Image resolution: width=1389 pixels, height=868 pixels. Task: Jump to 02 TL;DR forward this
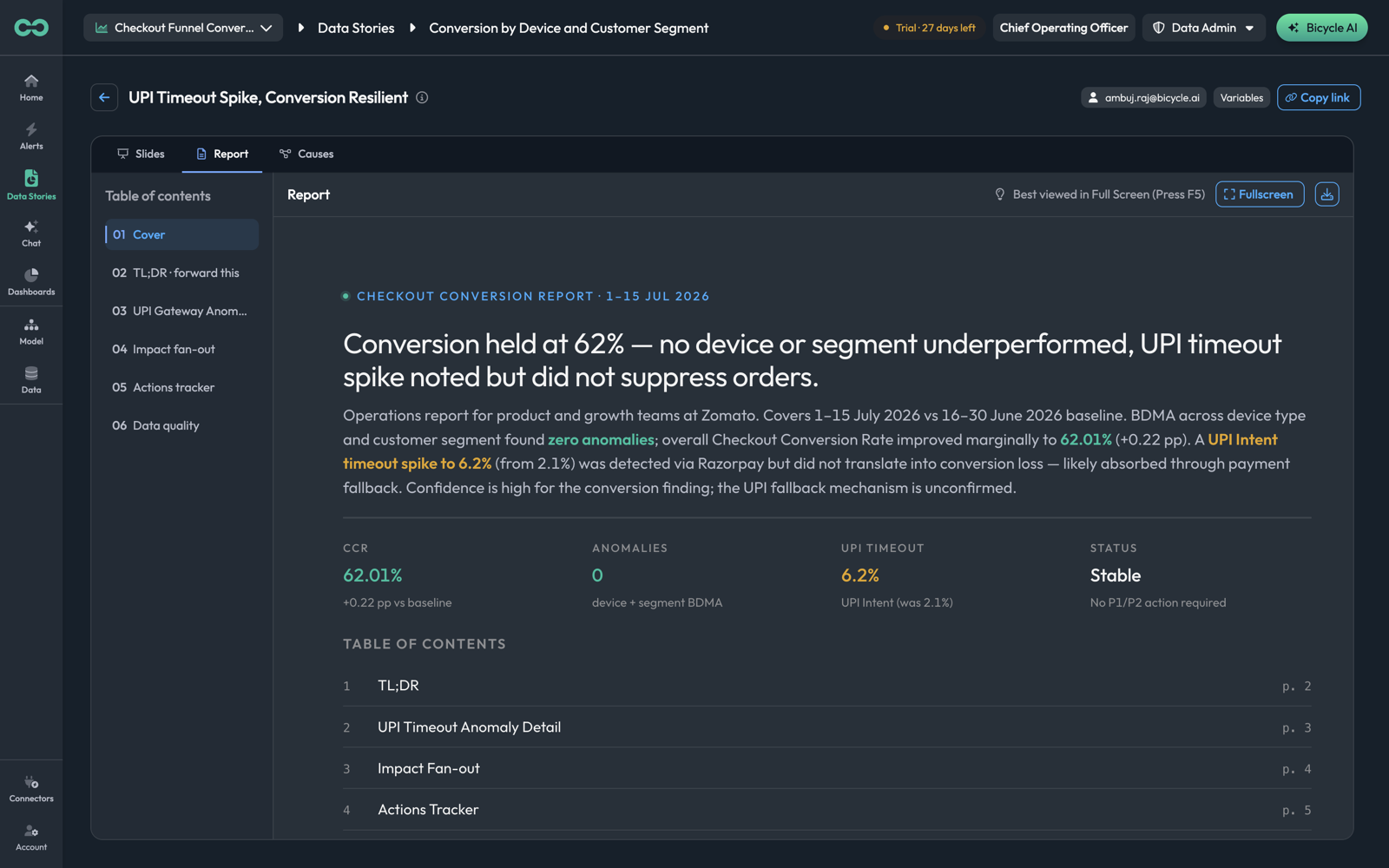coord(181,273)
